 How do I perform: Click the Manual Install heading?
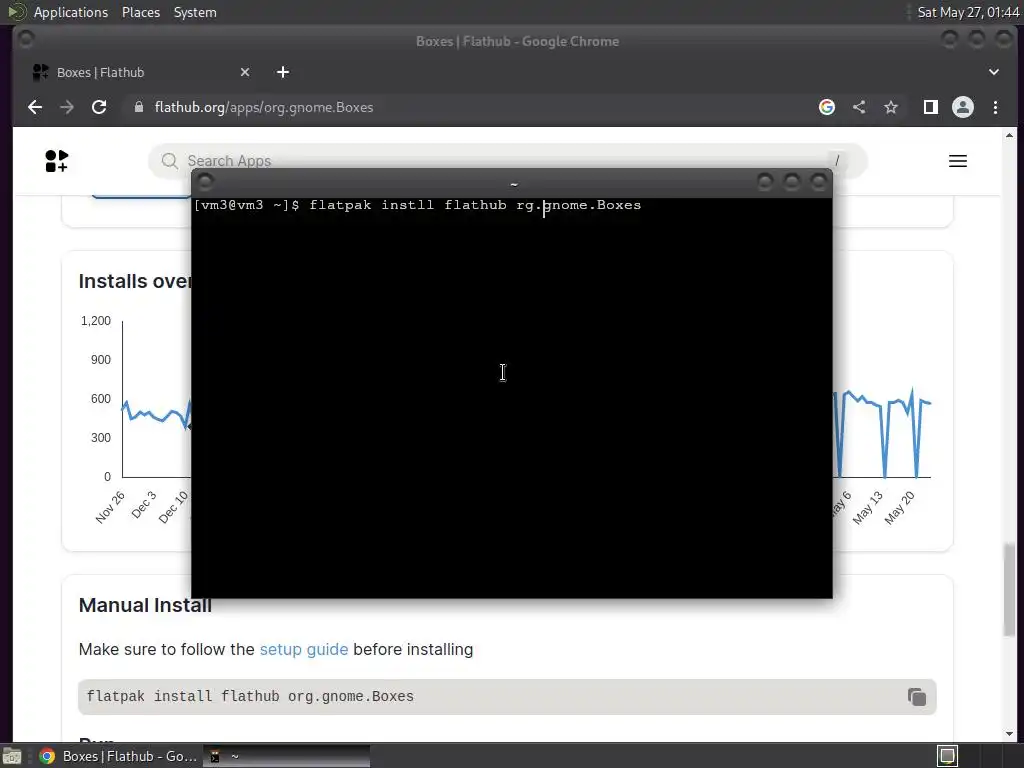(x=145, y=605)
